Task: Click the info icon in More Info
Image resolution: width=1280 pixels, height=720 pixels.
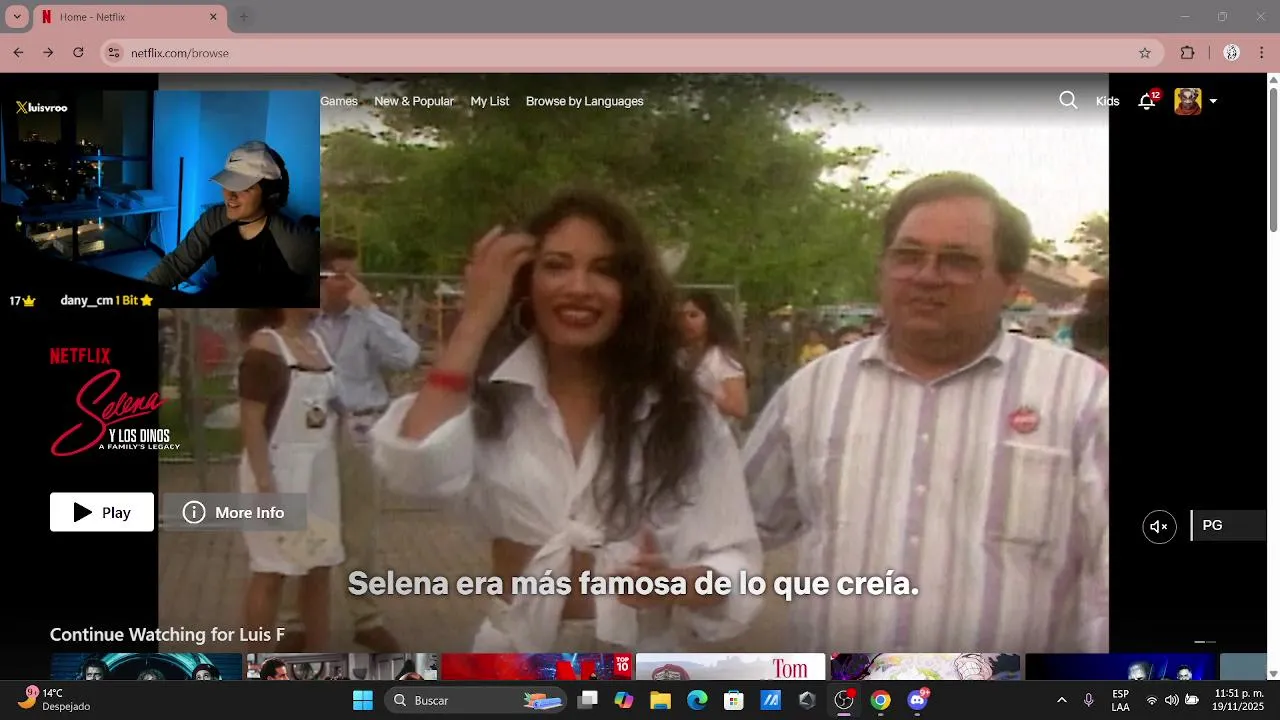Action: point(193,512)
